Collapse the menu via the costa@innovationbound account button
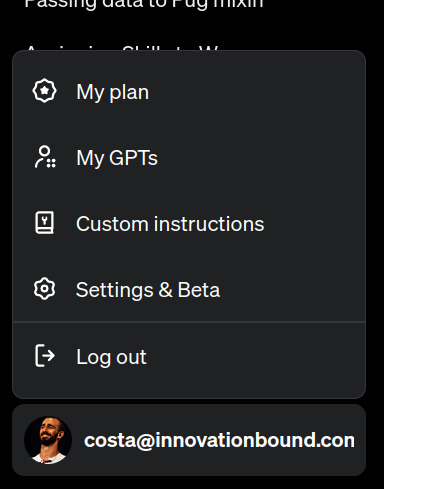The height and width of the screenshot is (489, 446). click(x=189, y=440)
